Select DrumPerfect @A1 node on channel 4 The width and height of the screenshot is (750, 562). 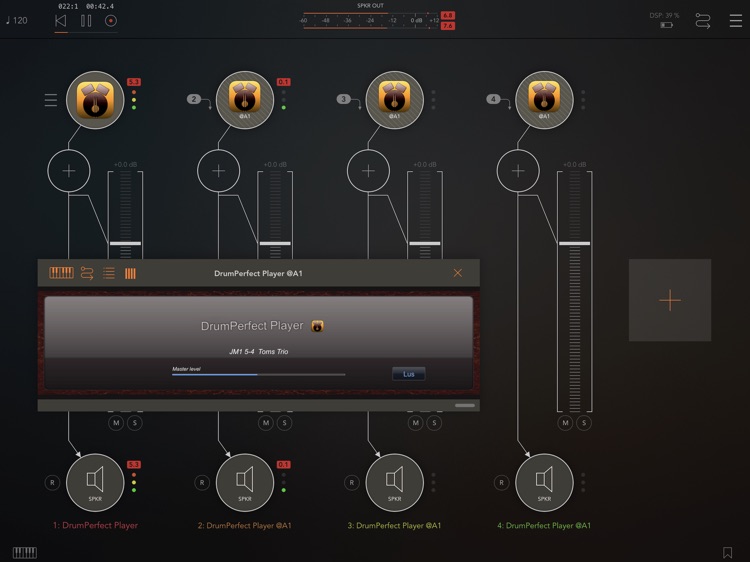[544, 100]
